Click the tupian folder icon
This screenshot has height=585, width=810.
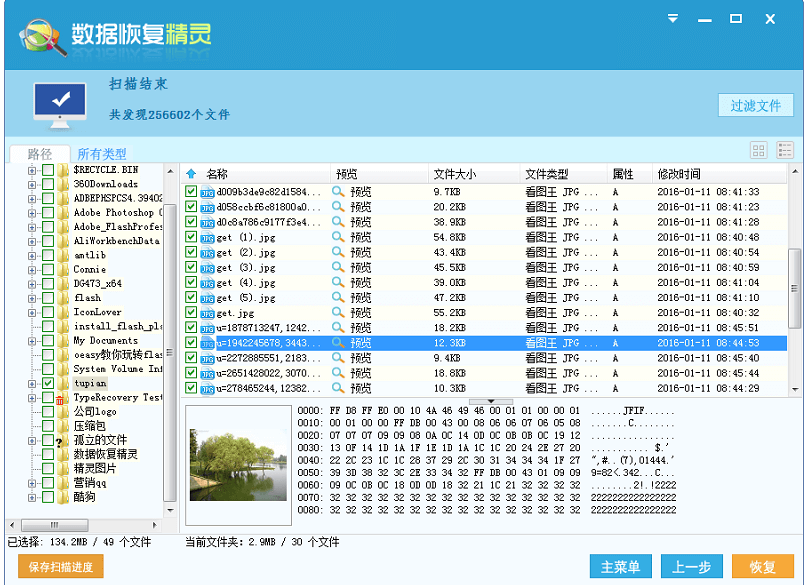pos(64,383)
